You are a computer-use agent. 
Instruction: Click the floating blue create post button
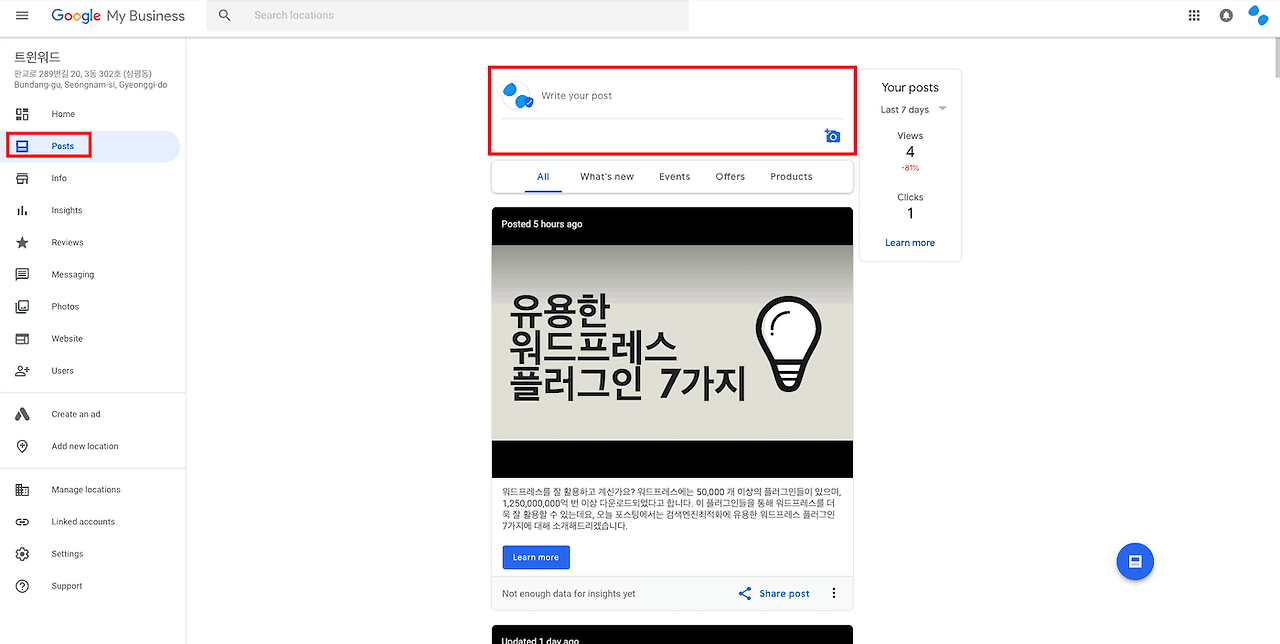1135,561
